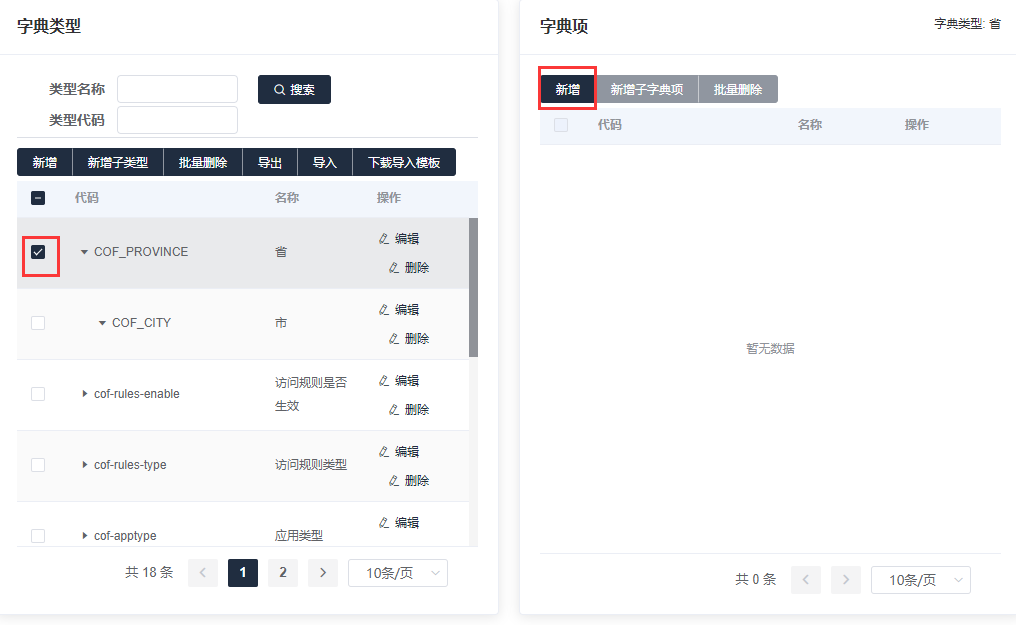Image resolution: width=1016 pixels, height=625 pixels.
Task: Check the cof-rules-enable row checkbox
Action: tap(38, 394)
